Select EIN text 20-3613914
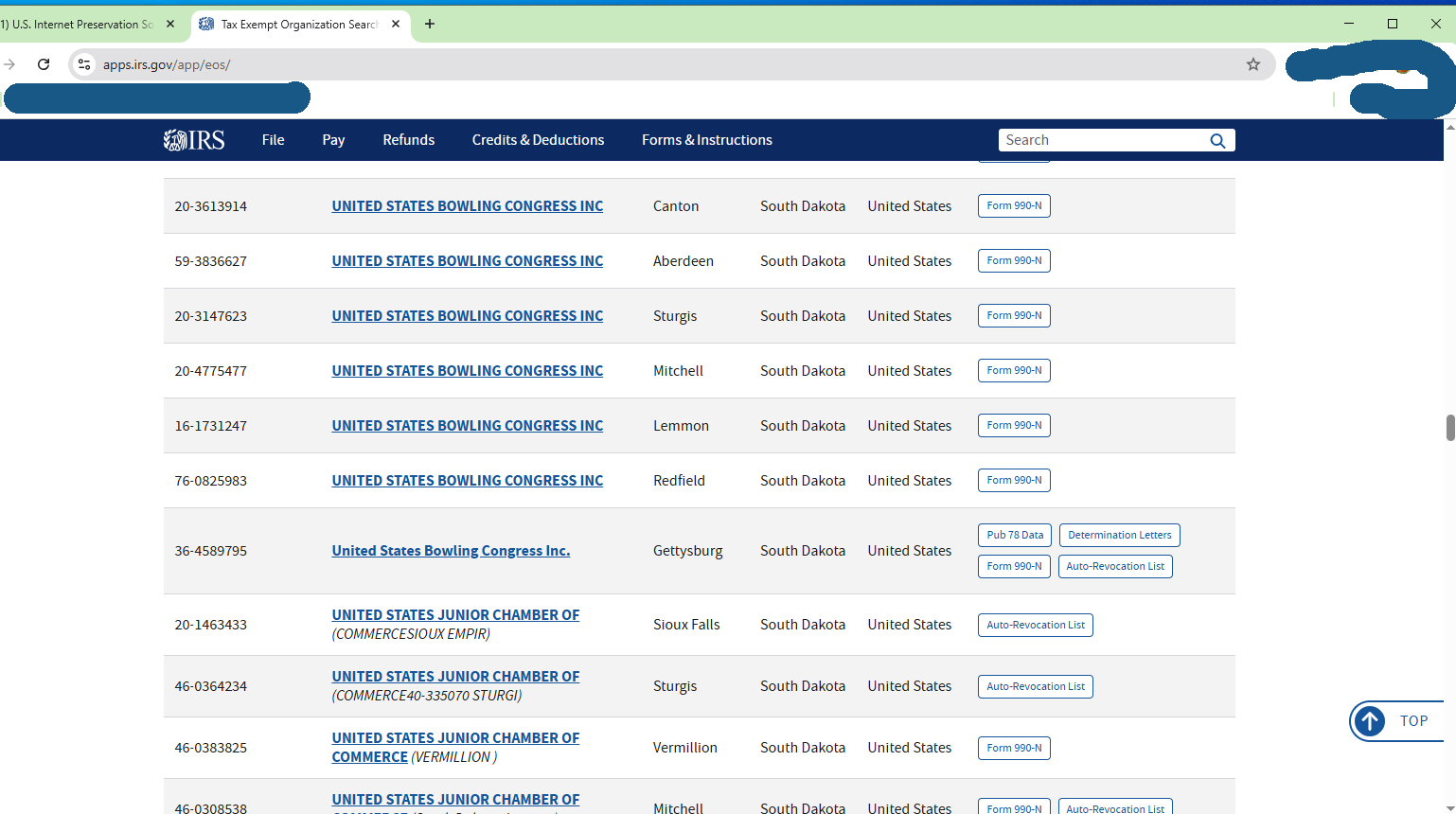Image resolution: width=1456 pixels, height=814 pixels. pyautogui.click(x=210, y=206)
